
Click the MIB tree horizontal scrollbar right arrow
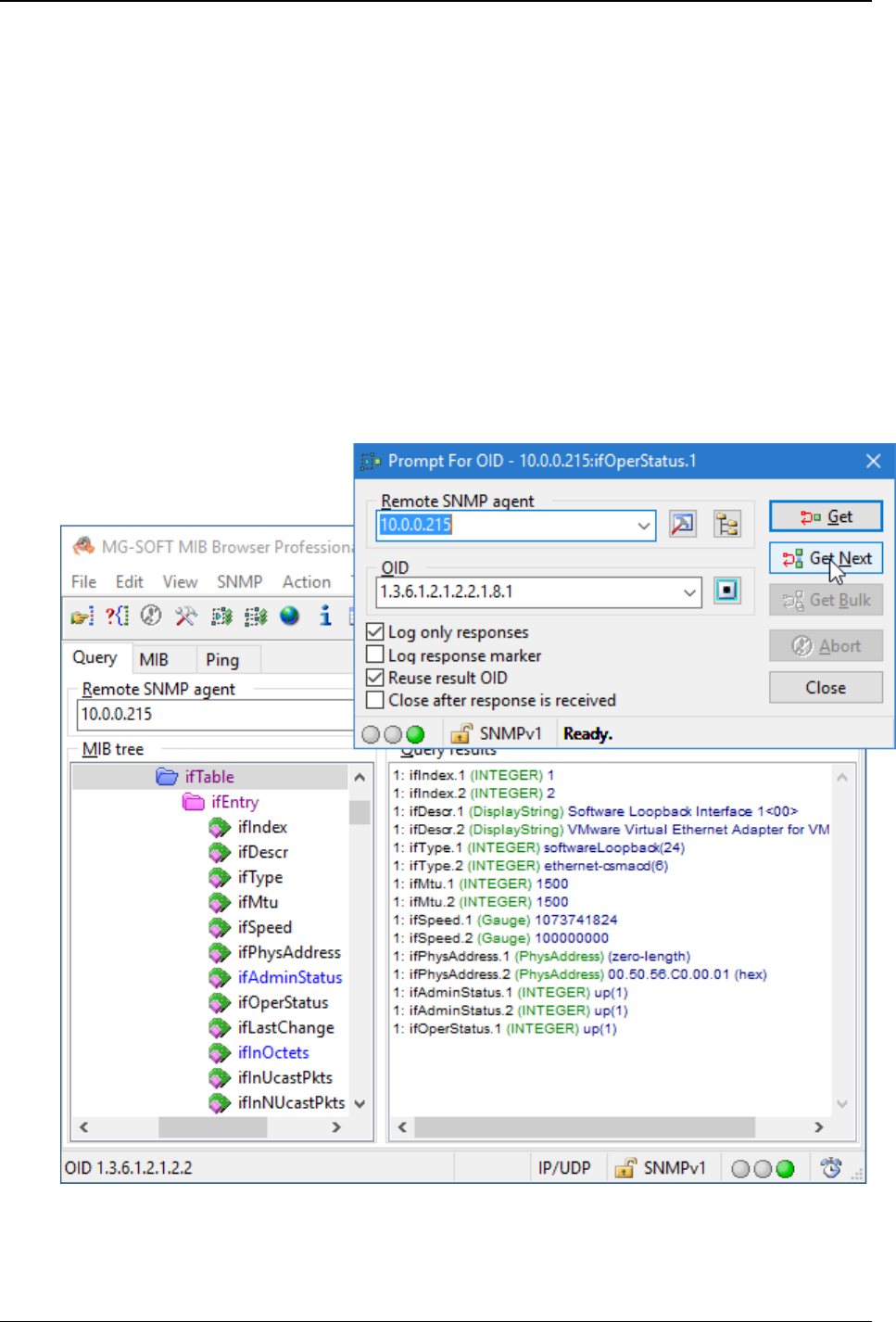[x=336, y=1127]
